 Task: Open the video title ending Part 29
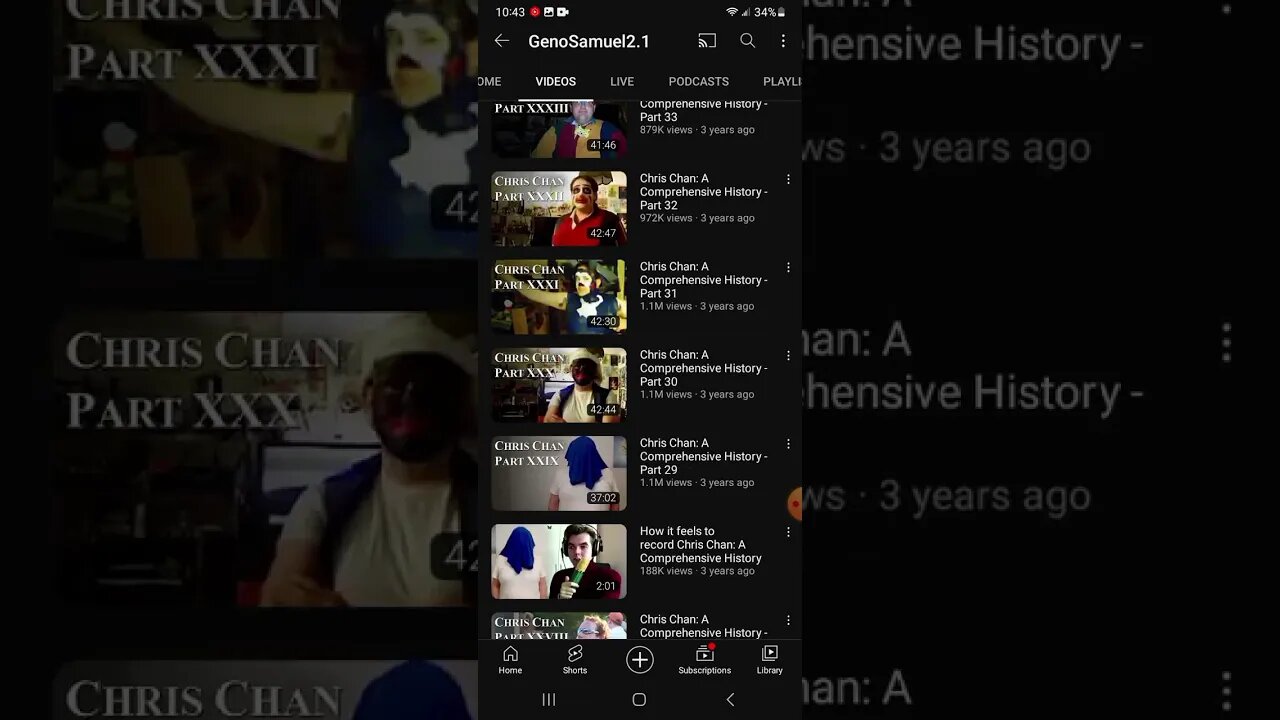point(704,456)
